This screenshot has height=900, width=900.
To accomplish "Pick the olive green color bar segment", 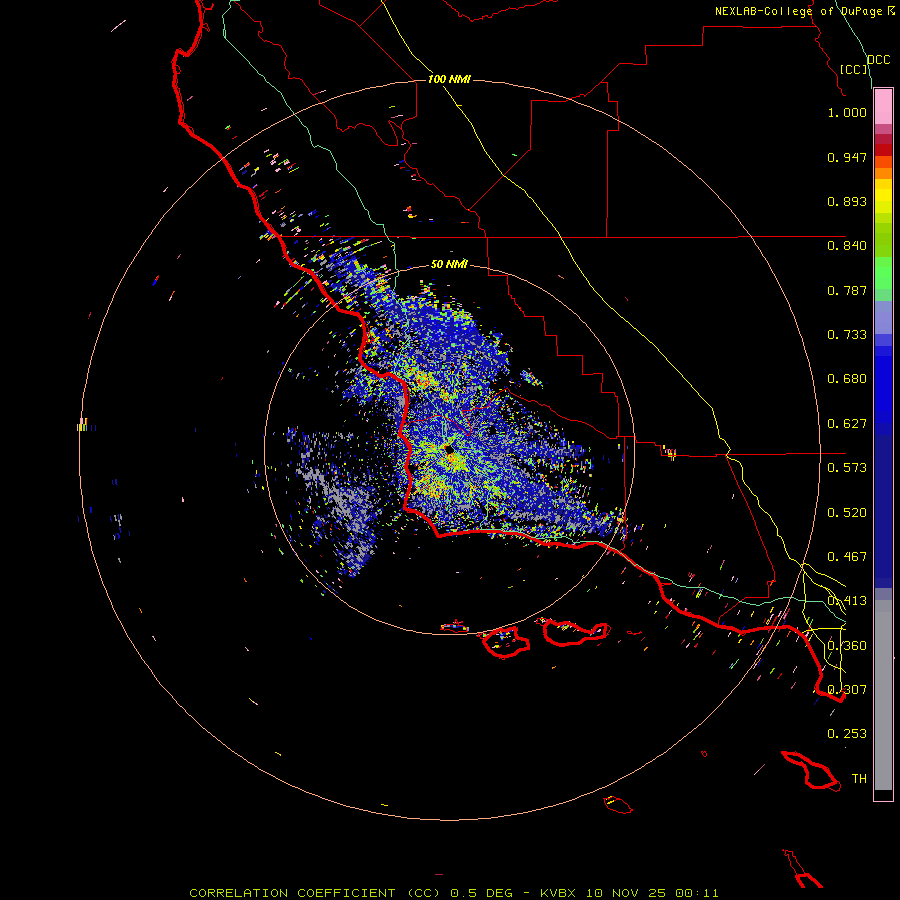I will pos(883,239).
